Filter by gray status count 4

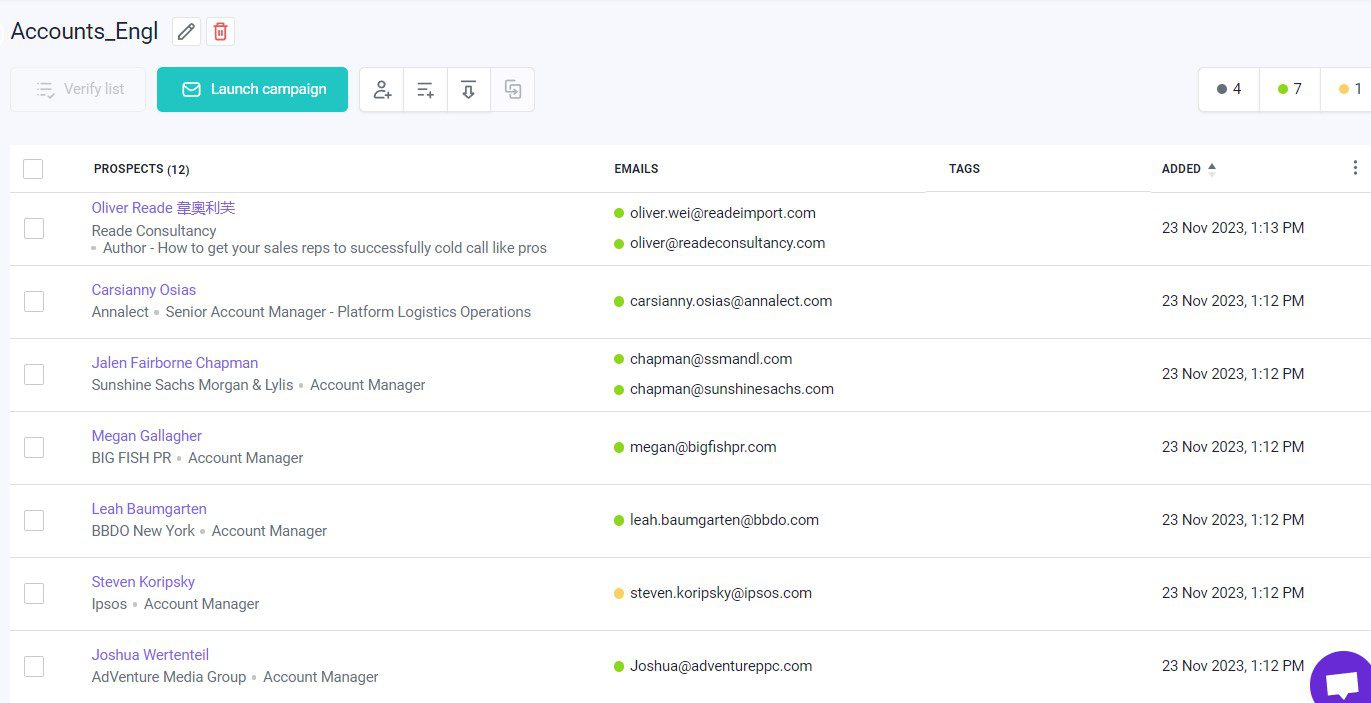point(1229,89)
